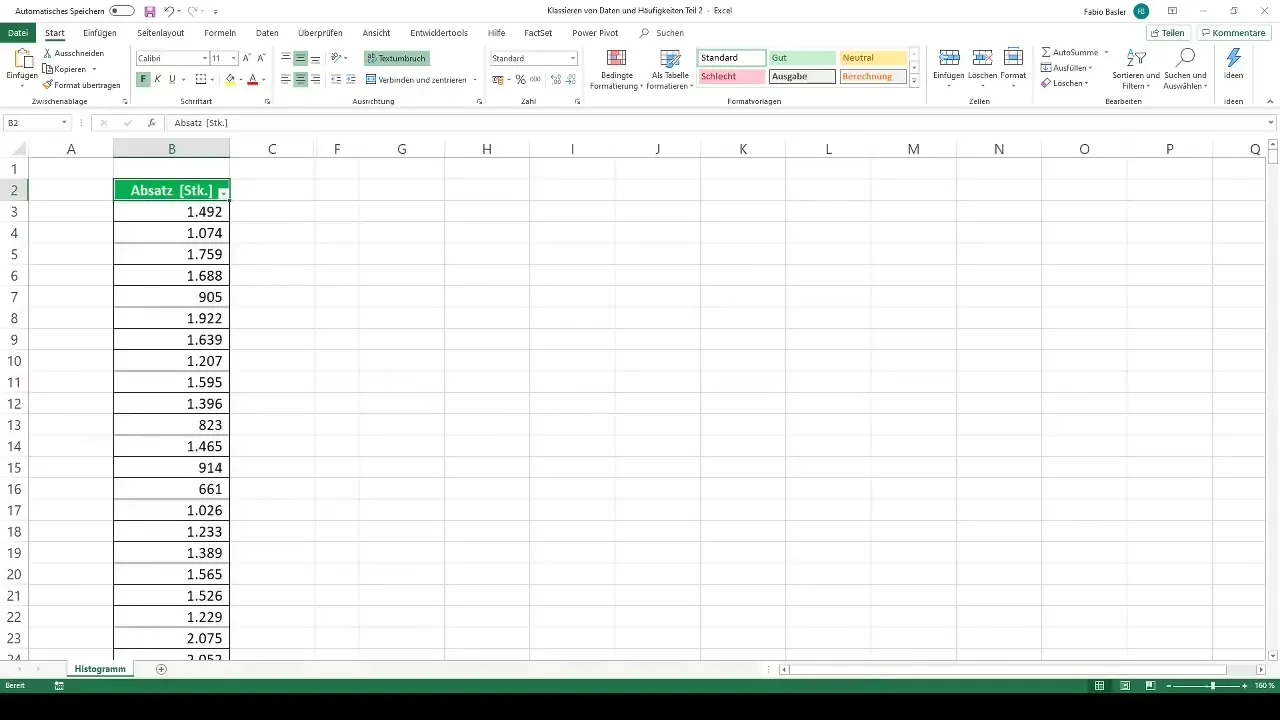Decrease indent icon

(x=335, y=79)
